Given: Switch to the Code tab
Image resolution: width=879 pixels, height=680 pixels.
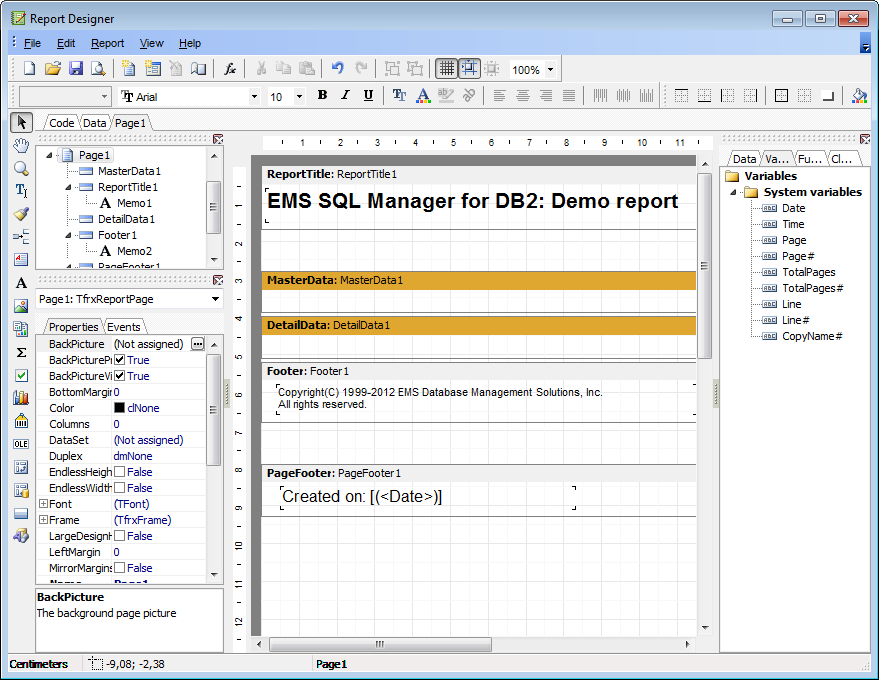Looking at the screenshot, I should point(61,123).
